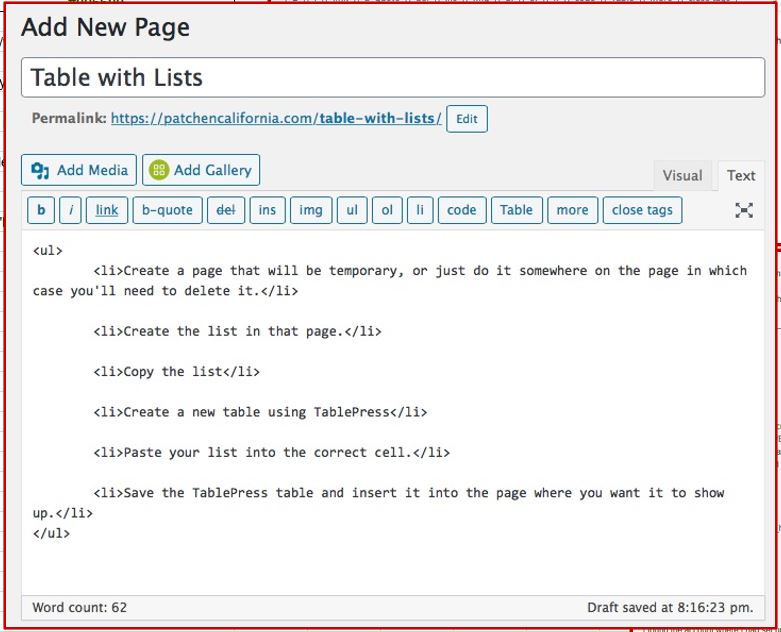
Task: Click the close tags button
Action: 642,210
